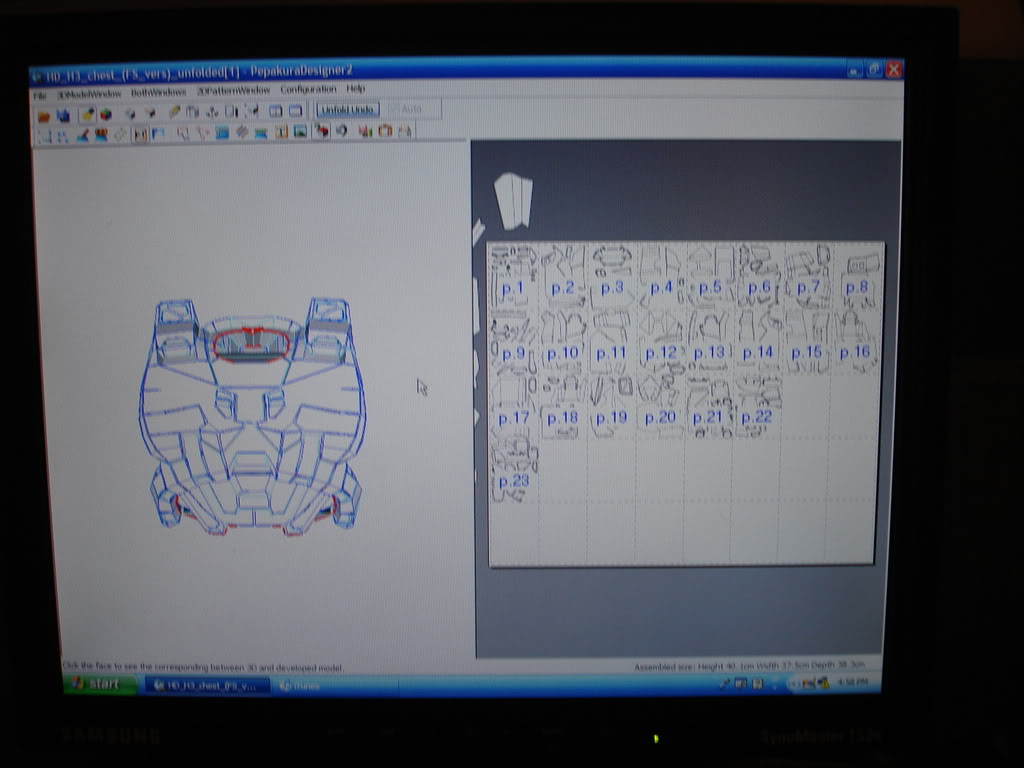Click the letter T text icon

coord(281,132)
